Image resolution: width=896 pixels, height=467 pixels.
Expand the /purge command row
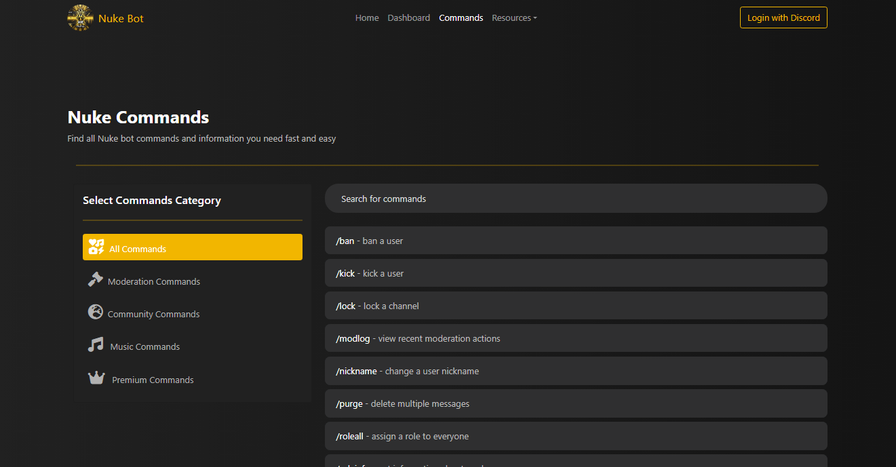(576, 404)
